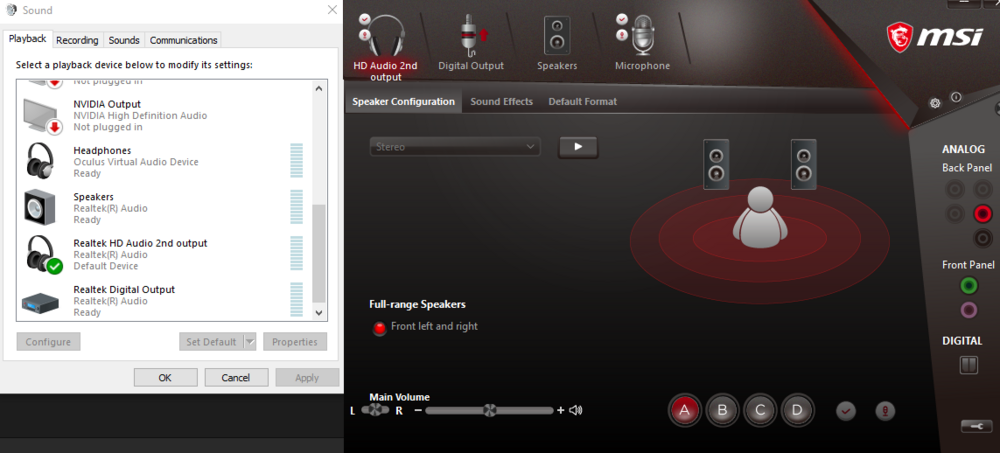Click communication mic badge on HD Audio 2nd output

click(x=364, y=35)
